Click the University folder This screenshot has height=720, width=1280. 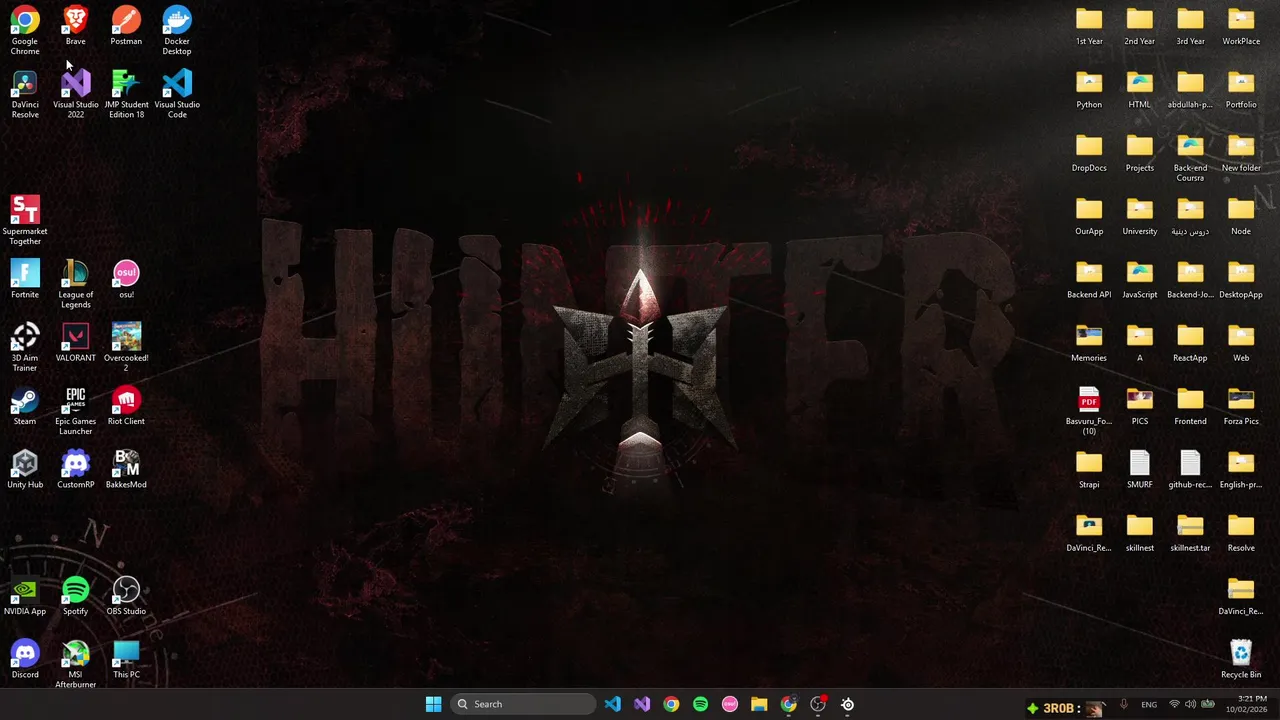pos(1139,216)
